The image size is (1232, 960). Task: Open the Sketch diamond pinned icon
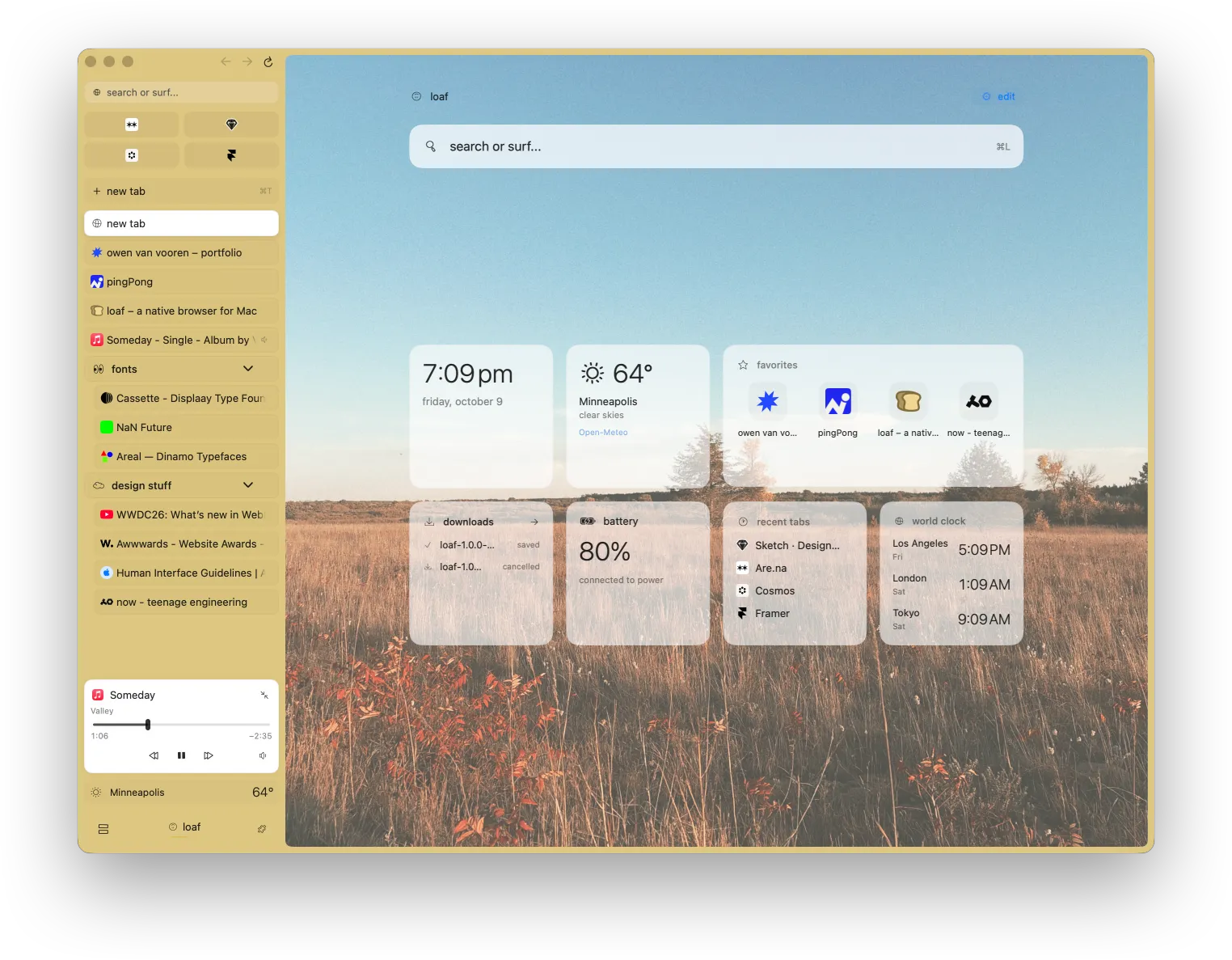pyautogui.click(x=231, y=125)
